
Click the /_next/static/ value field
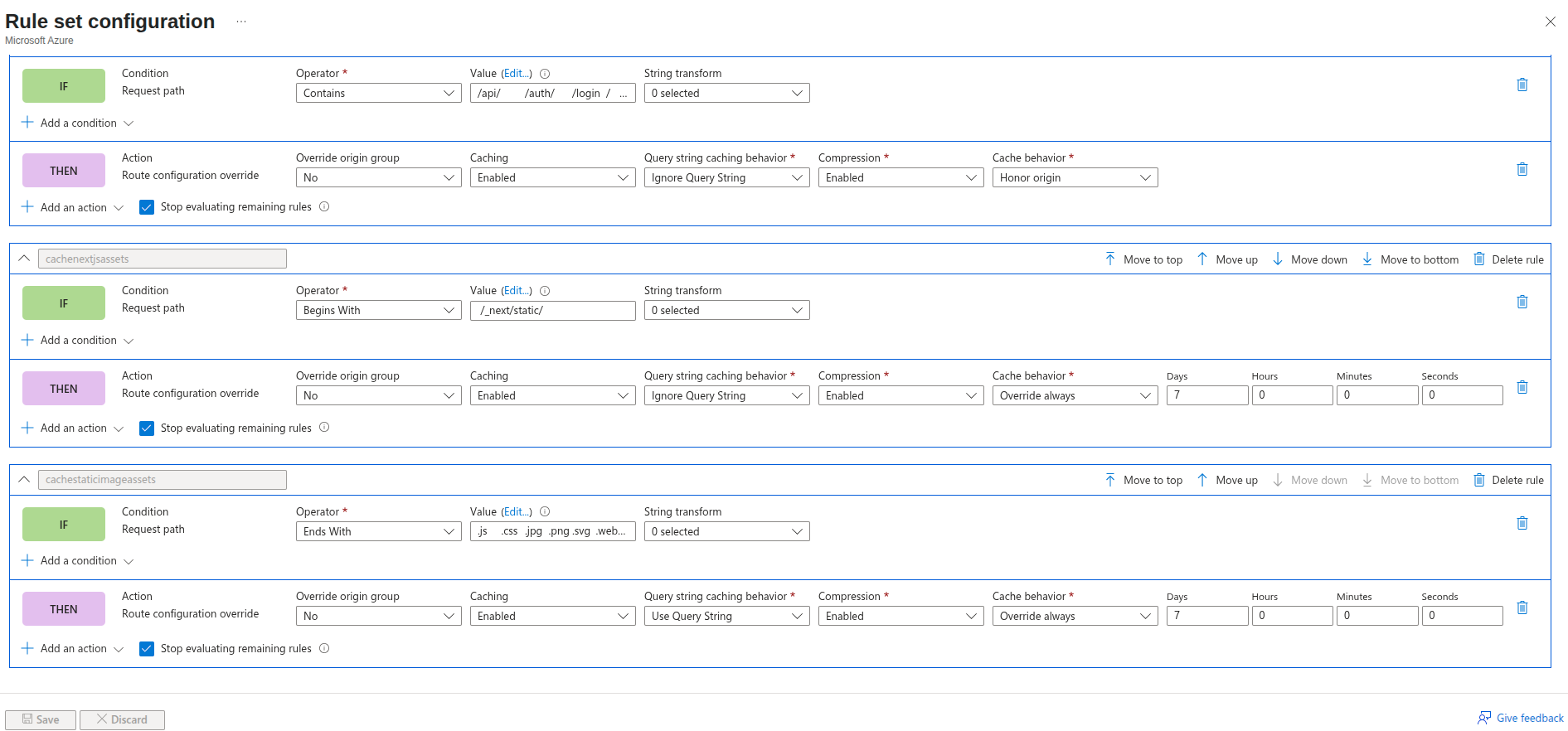click(552, 310)
